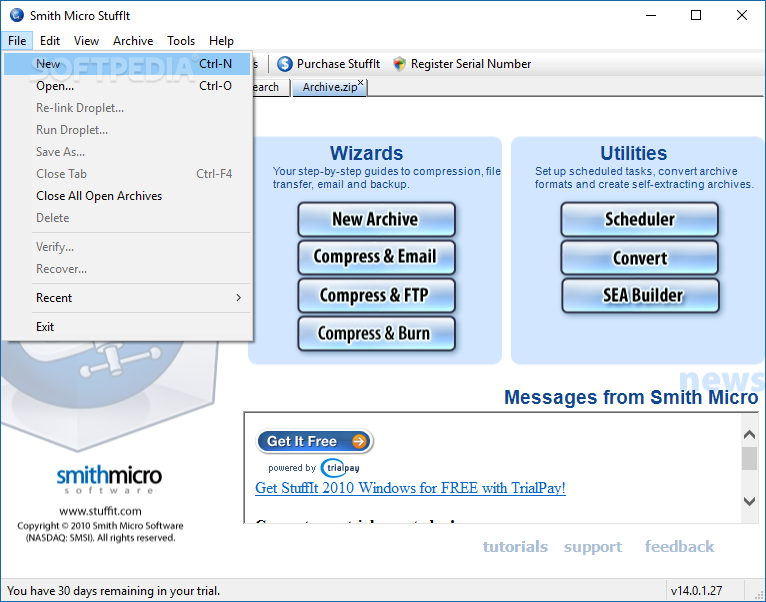Image resolution: width=766 pixels, height=602 pixels.
Task: Click the StuffIt app icon in title bar
Action: click(x=17, y=15)
